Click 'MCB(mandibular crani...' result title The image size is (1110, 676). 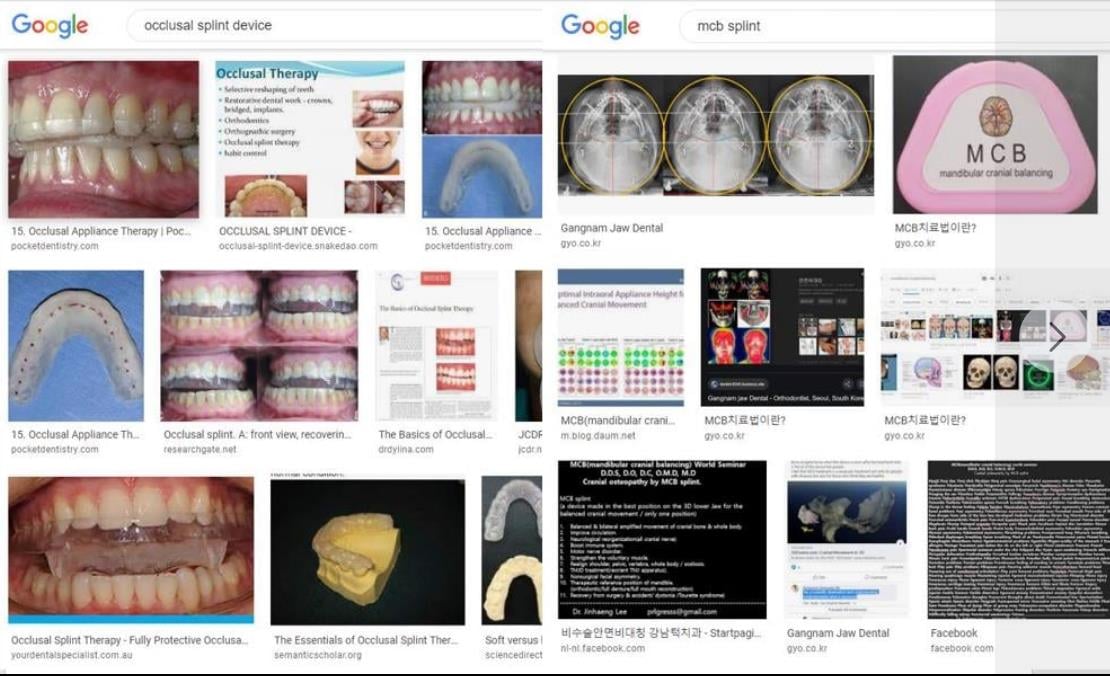[x=618, y=420]
